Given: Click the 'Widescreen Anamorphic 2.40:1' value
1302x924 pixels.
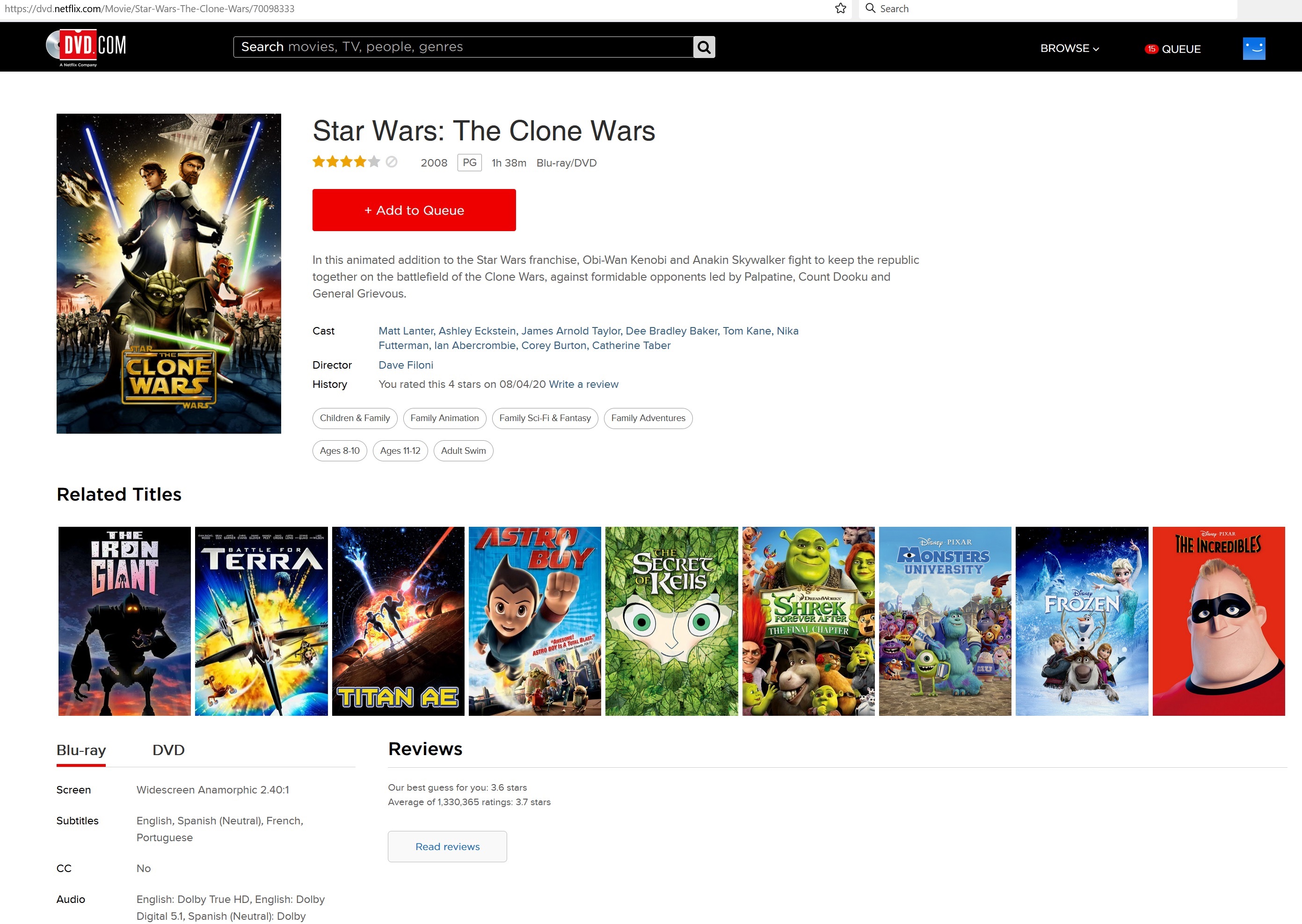Looking at the screenshot, I should (x=213, y=790).
